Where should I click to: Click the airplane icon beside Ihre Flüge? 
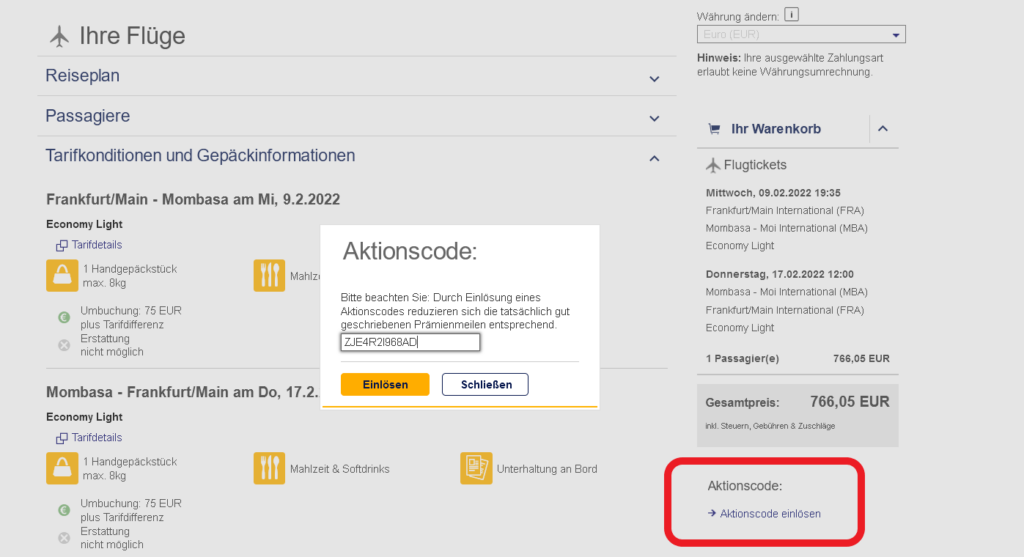coord(59,37)
